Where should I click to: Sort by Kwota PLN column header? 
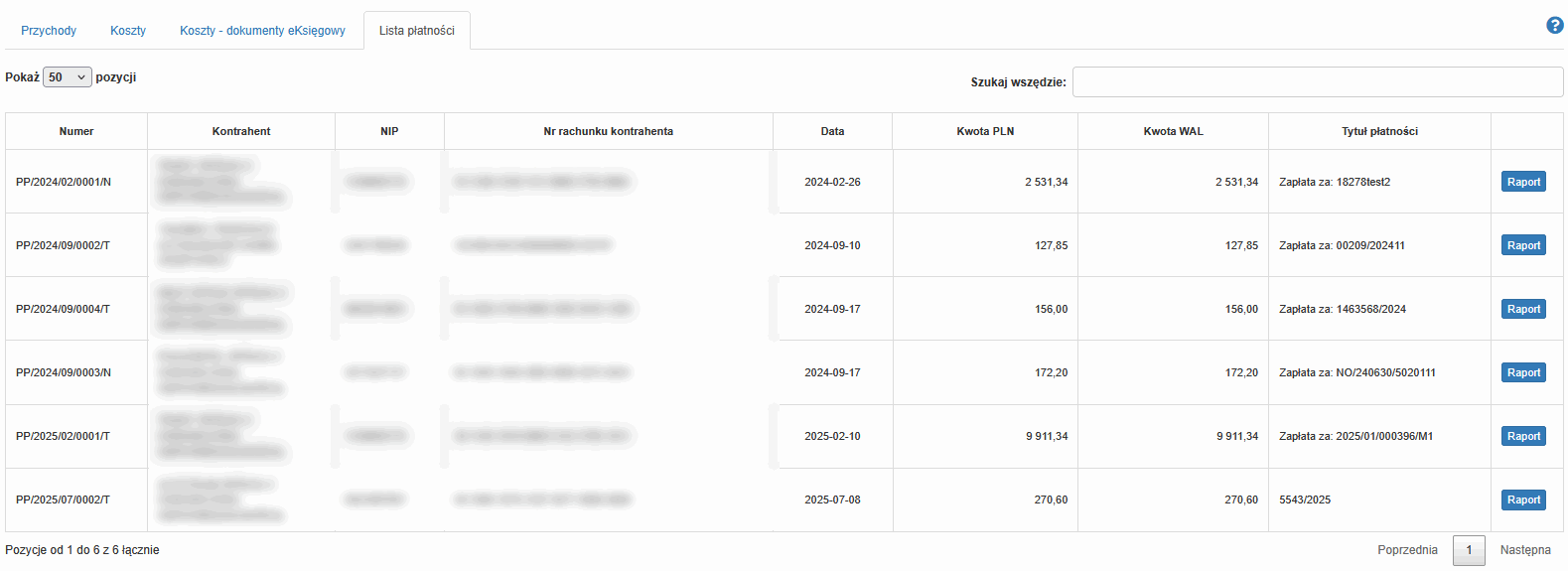point(985,131)
